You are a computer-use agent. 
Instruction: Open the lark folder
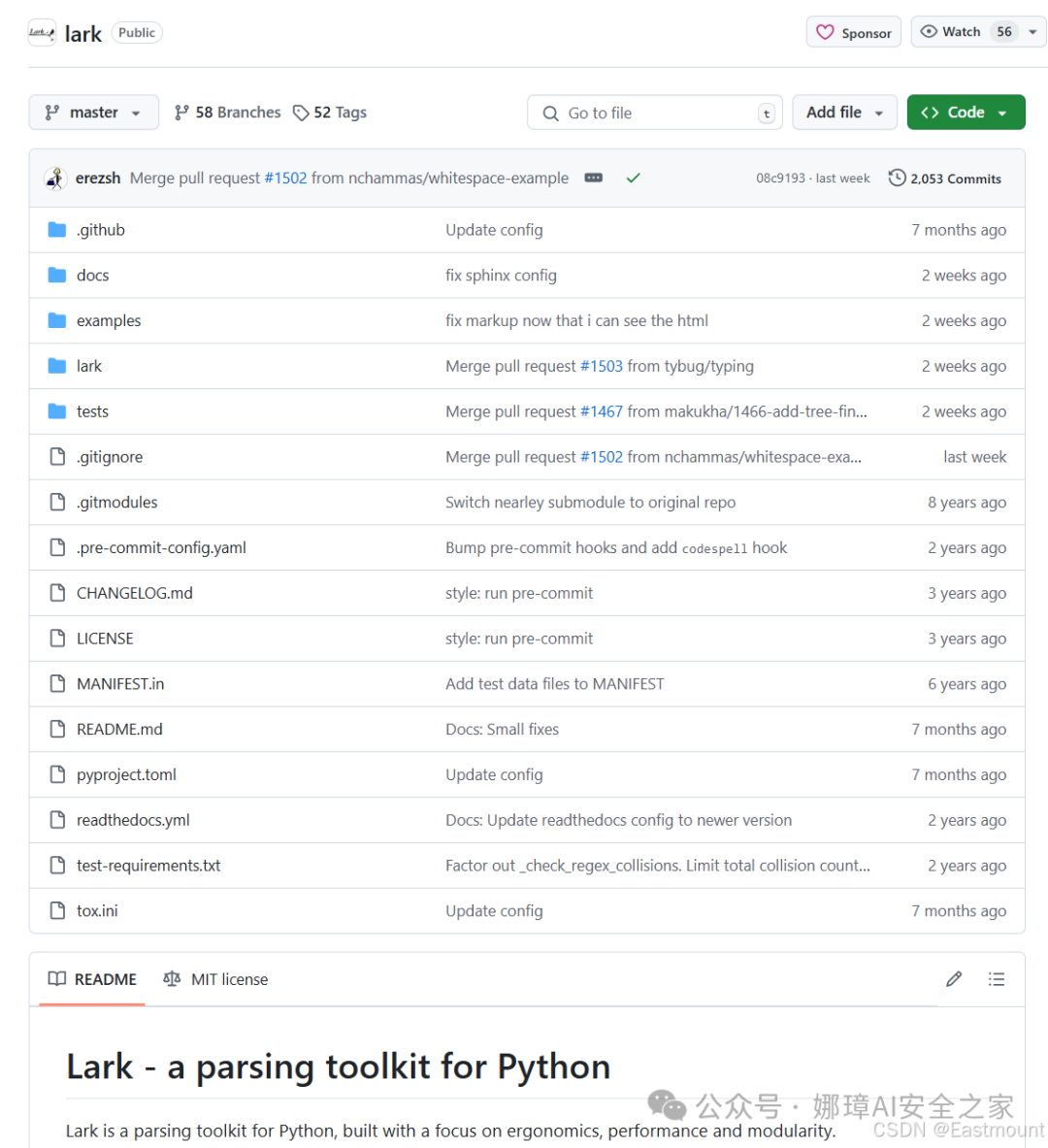[89, 366]
